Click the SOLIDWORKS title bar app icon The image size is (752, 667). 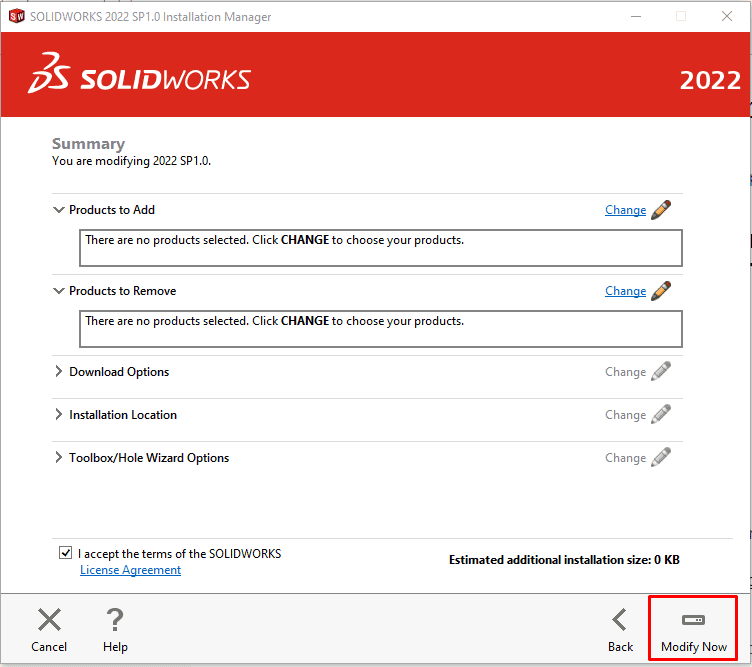click(16, 16)
